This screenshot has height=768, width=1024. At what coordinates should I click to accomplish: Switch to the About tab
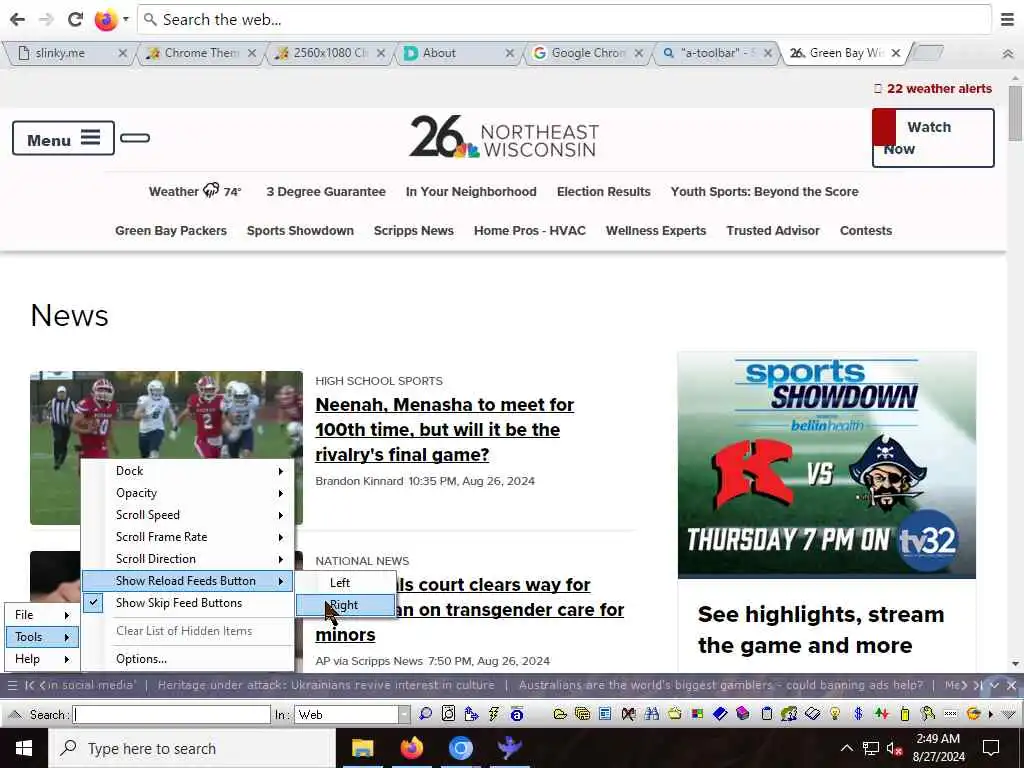pyautogui.click(x=457, y=53)
